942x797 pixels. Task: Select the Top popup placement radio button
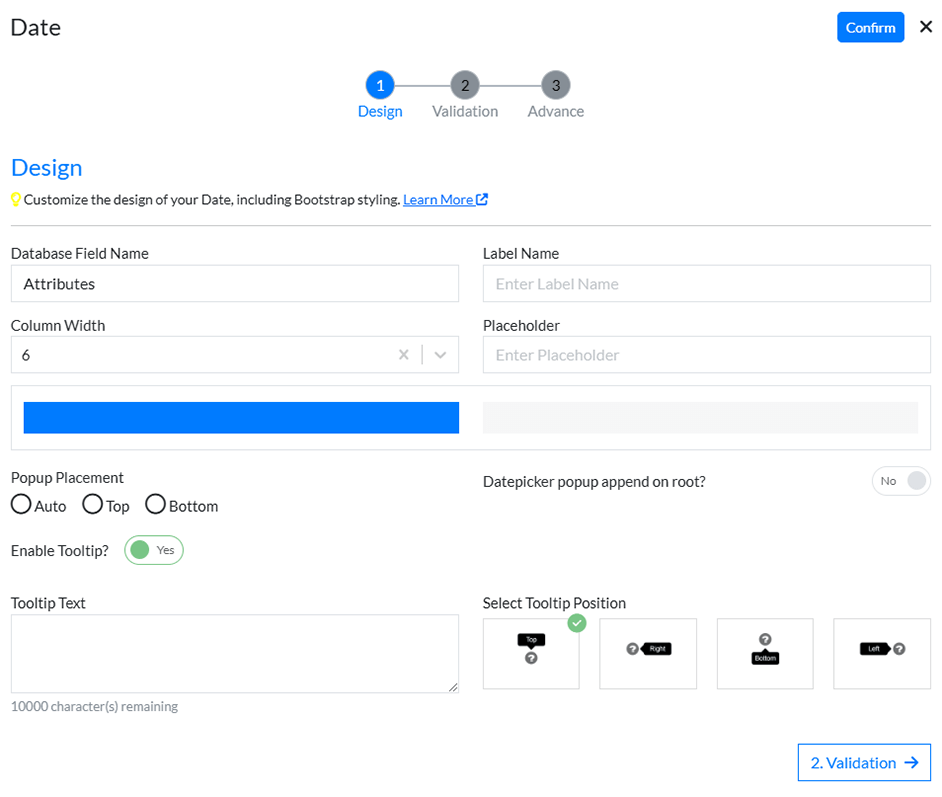click(91, 505)
